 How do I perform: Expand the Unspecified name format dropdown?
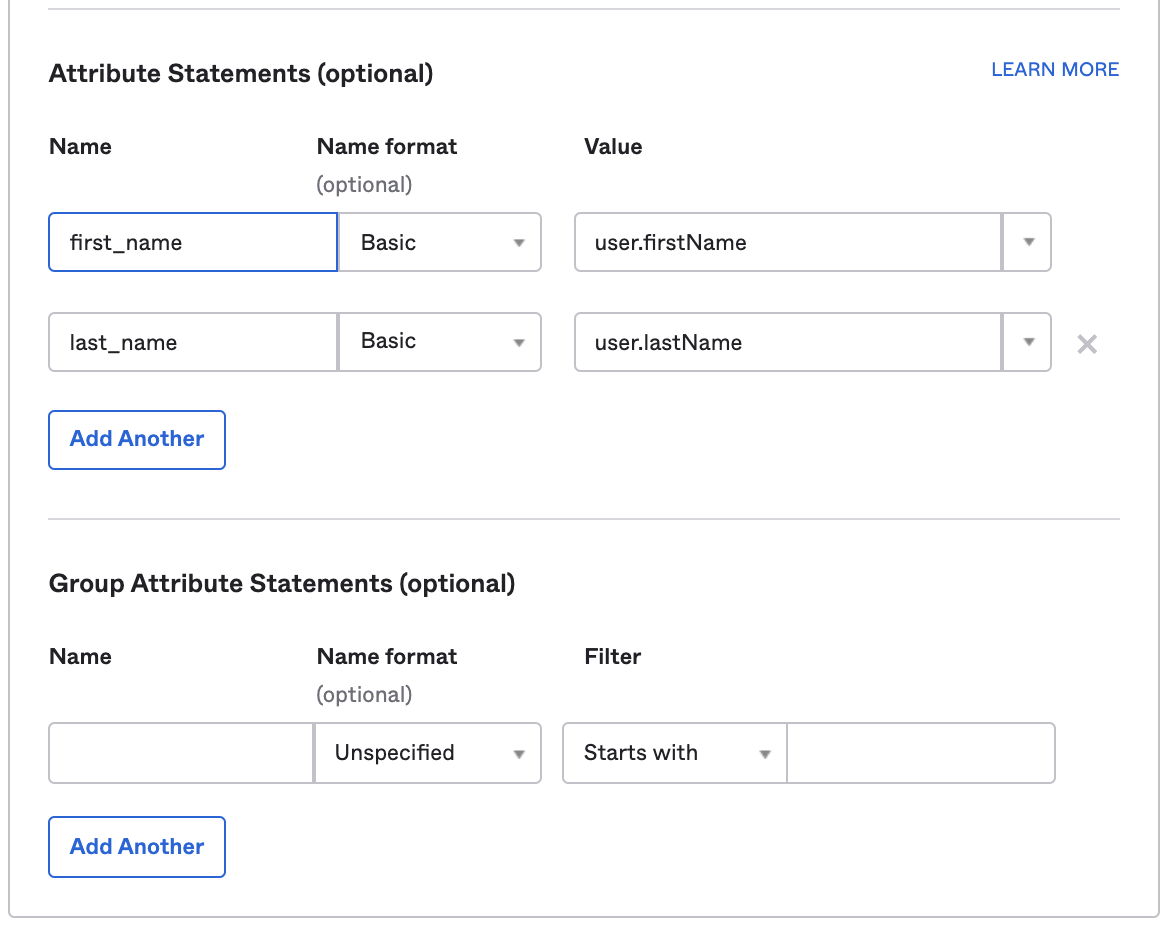(428, 753)
